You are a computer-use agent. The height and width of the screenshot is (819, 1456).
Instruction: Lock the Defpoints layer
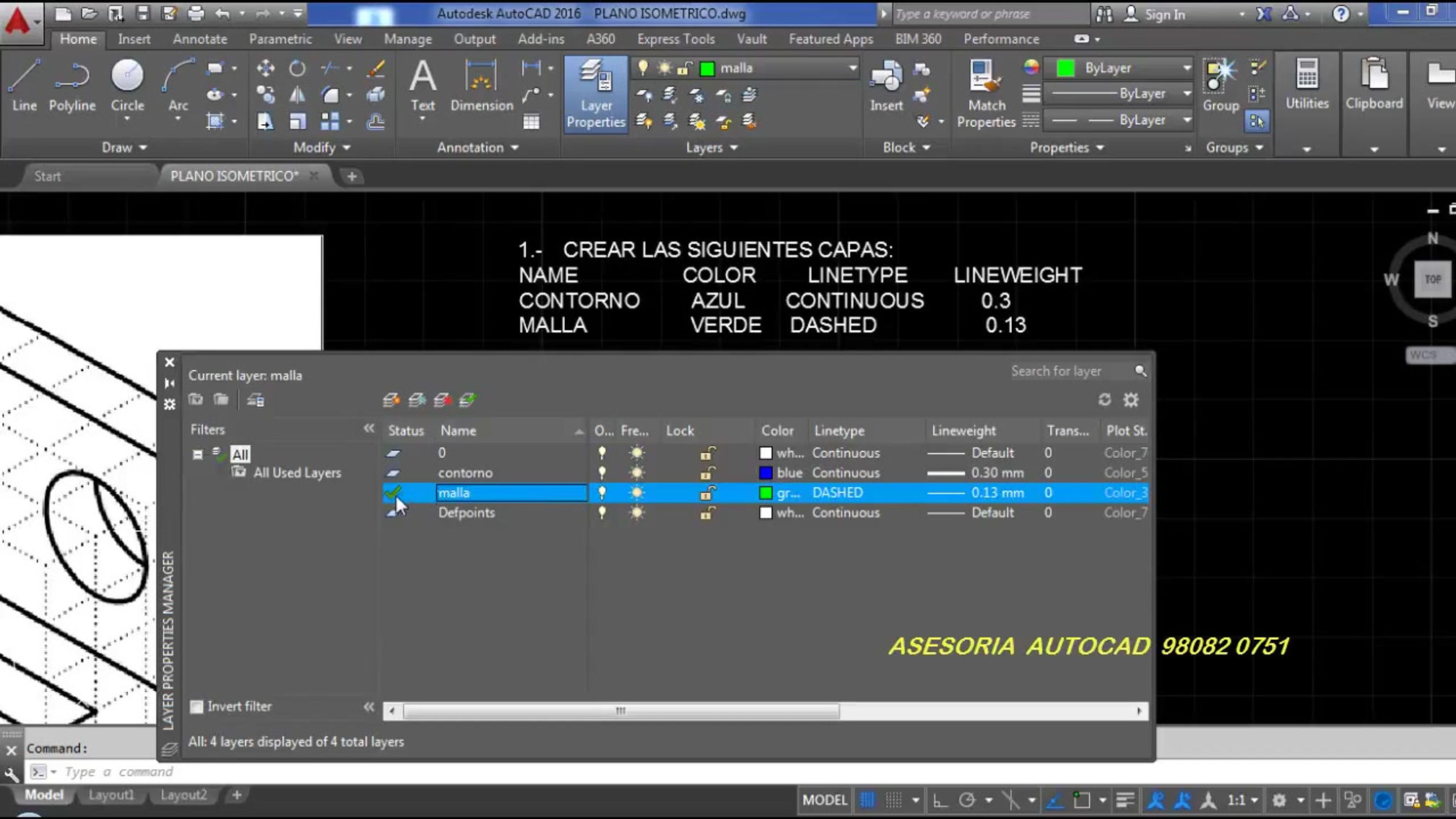[707, 513]
